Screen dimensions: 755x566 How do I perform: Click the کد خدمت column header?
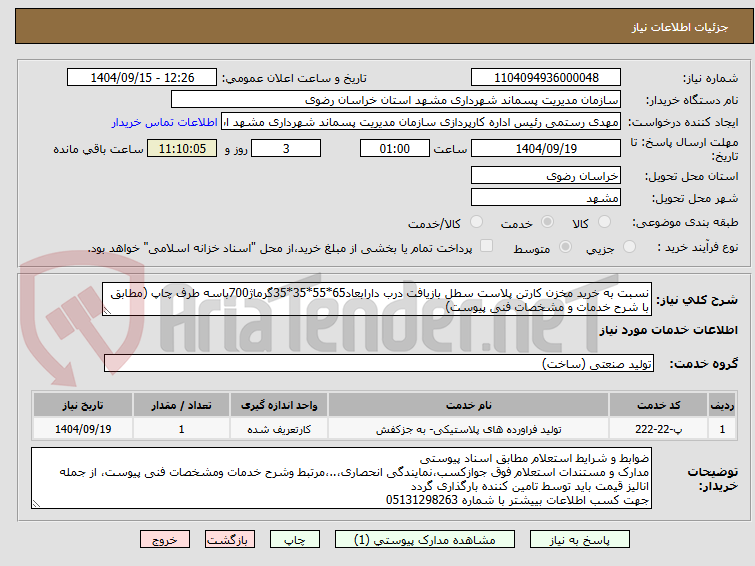click(x=659, y=405)
